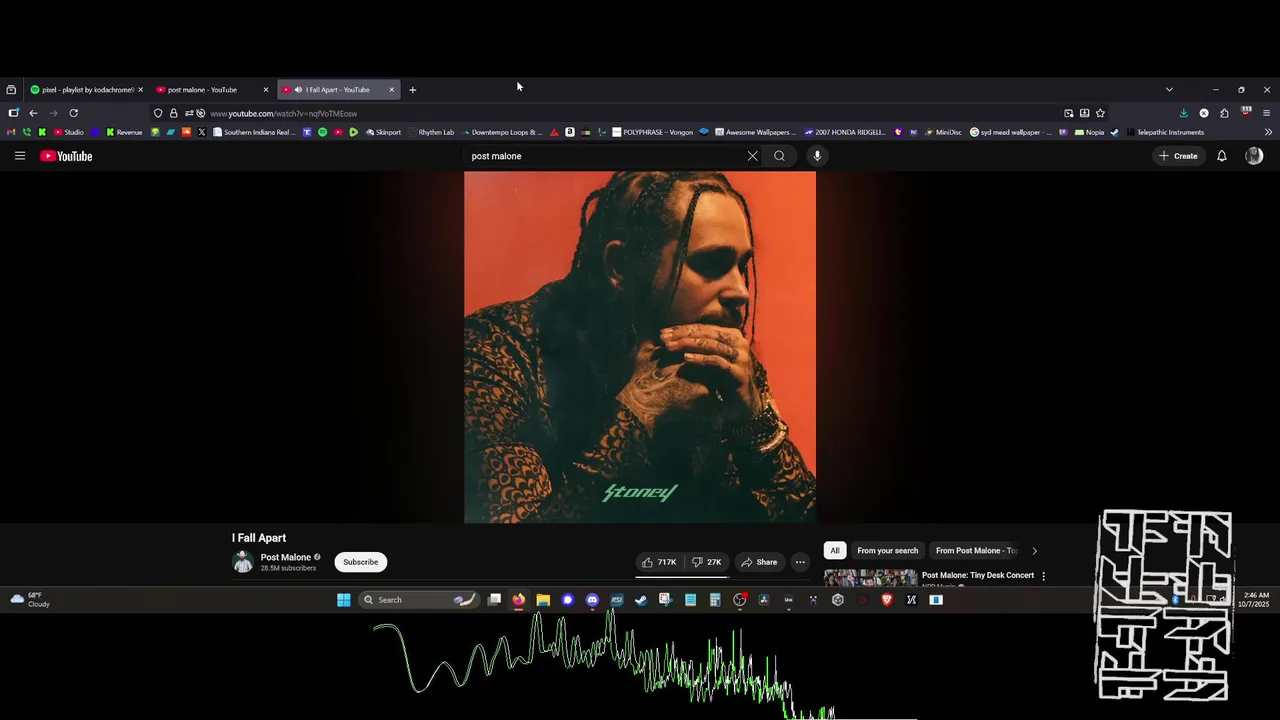The height and width of the screenshot is (720, 1280).
Task: List all tabs with dropdown arrow
Action: [x=1169, y=90]
